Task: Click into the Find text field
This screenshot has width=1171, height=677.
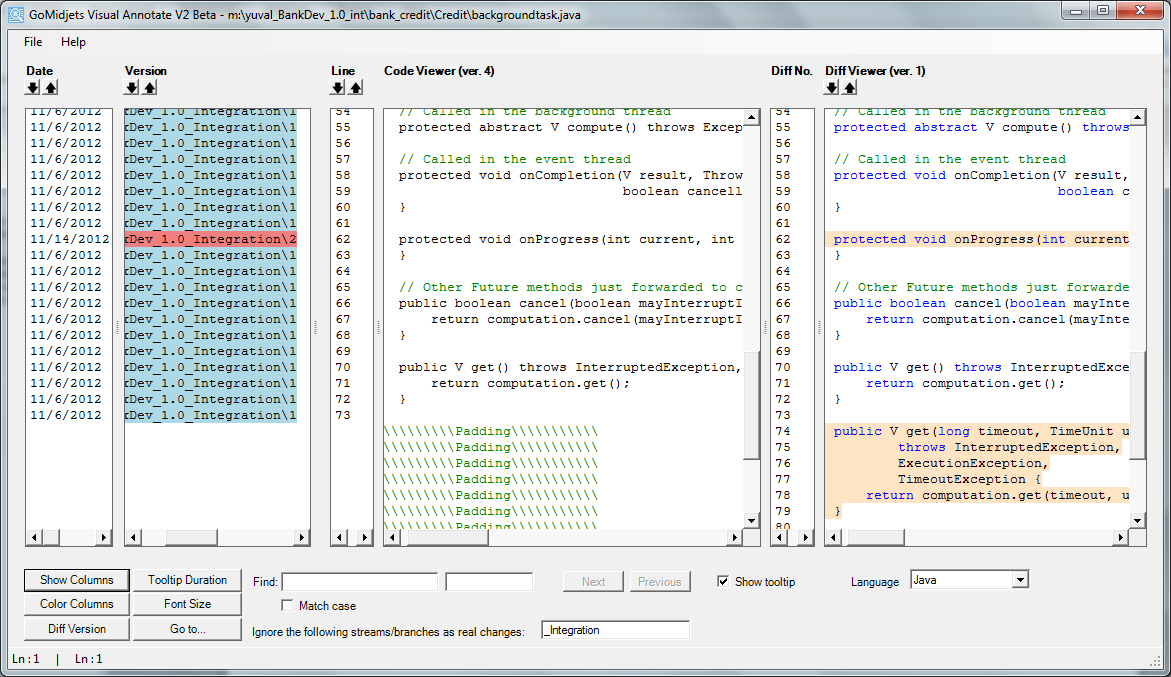Action: pyautogui.click(x=359, y=582)
